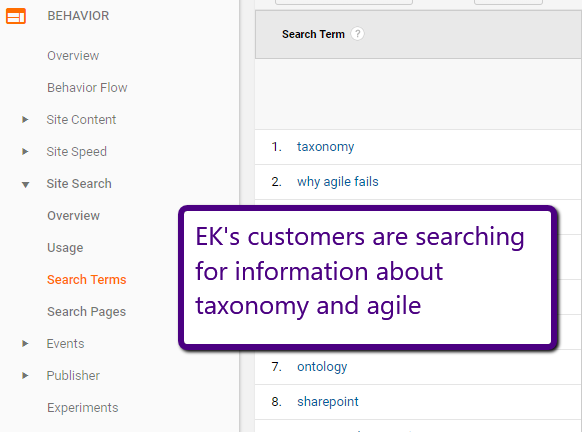Click the taxonomy search term link
This screenshot has height=432, width=582.
click(x=326, y=147)
